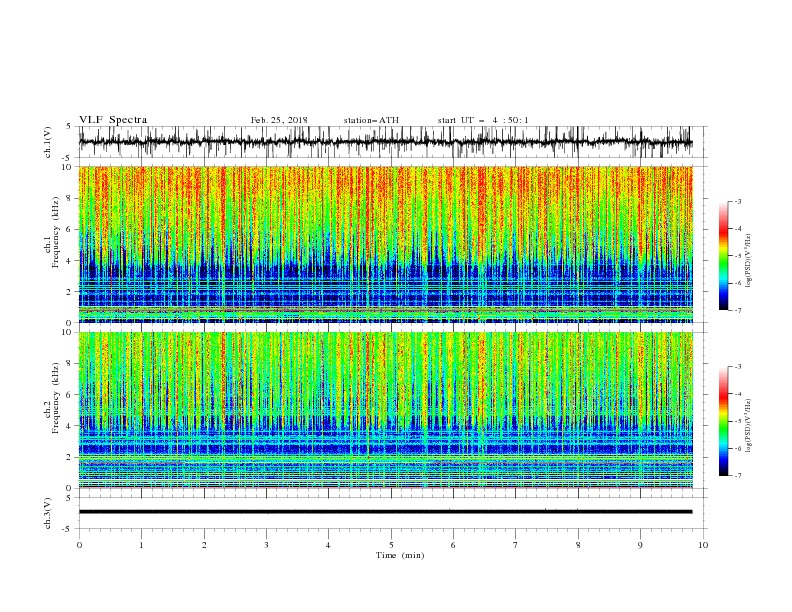Screen dimensions: 792x612
Task: Click the 'start UT = 4:50:1' label
Action: [482, 120]
